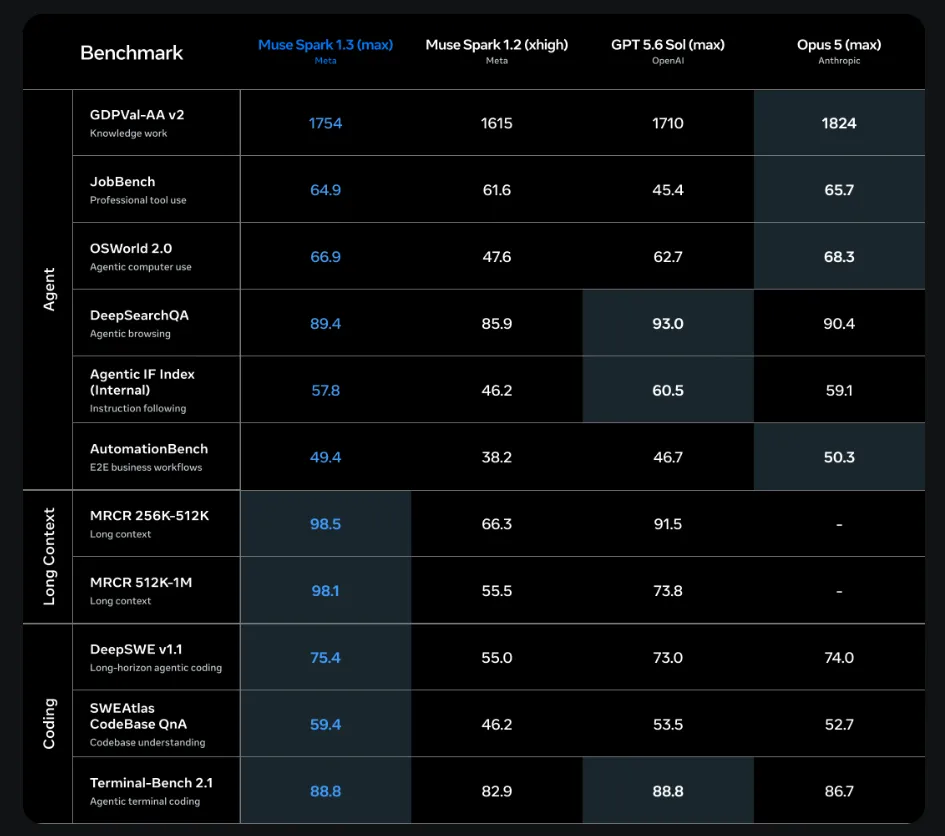Click the "Benchmark" table heading
945x836 pixels.
point(131,53)
